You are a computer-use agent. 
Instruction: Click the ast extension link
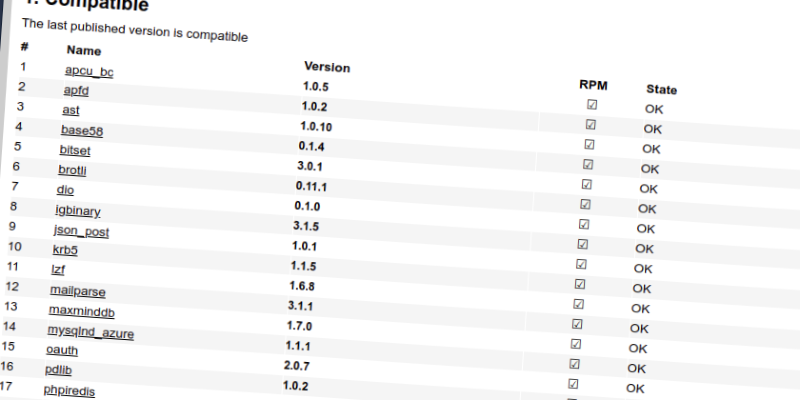(x=71, y=110)
